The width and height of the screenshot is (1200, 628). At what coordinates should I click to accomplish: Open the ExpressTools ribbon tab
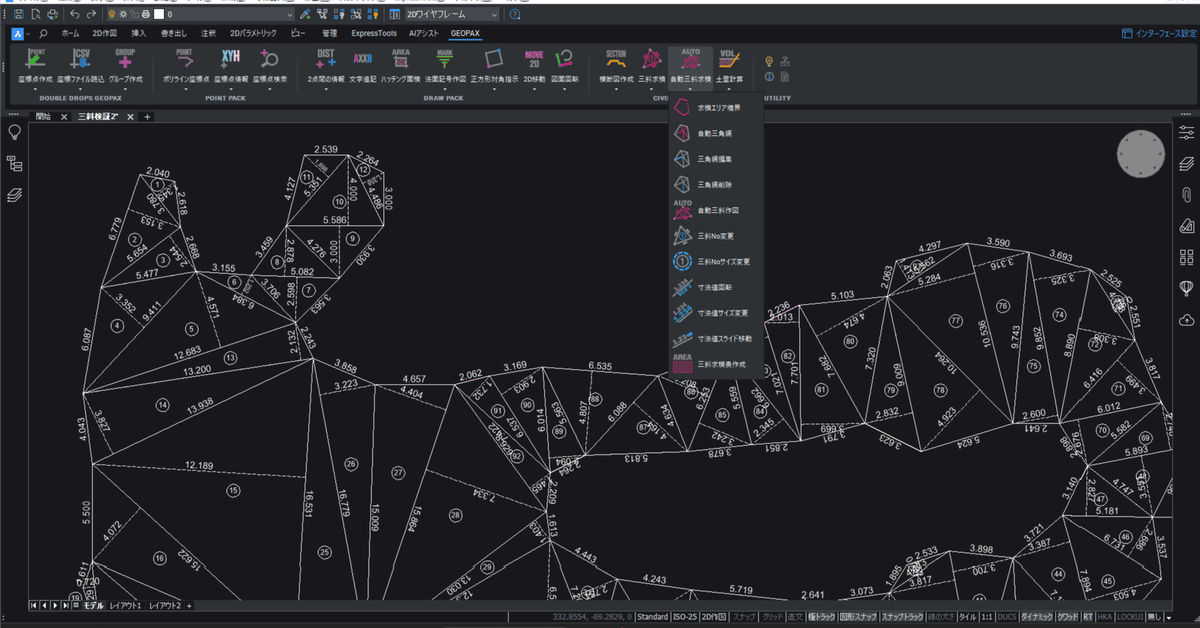(x=374, y=33)
